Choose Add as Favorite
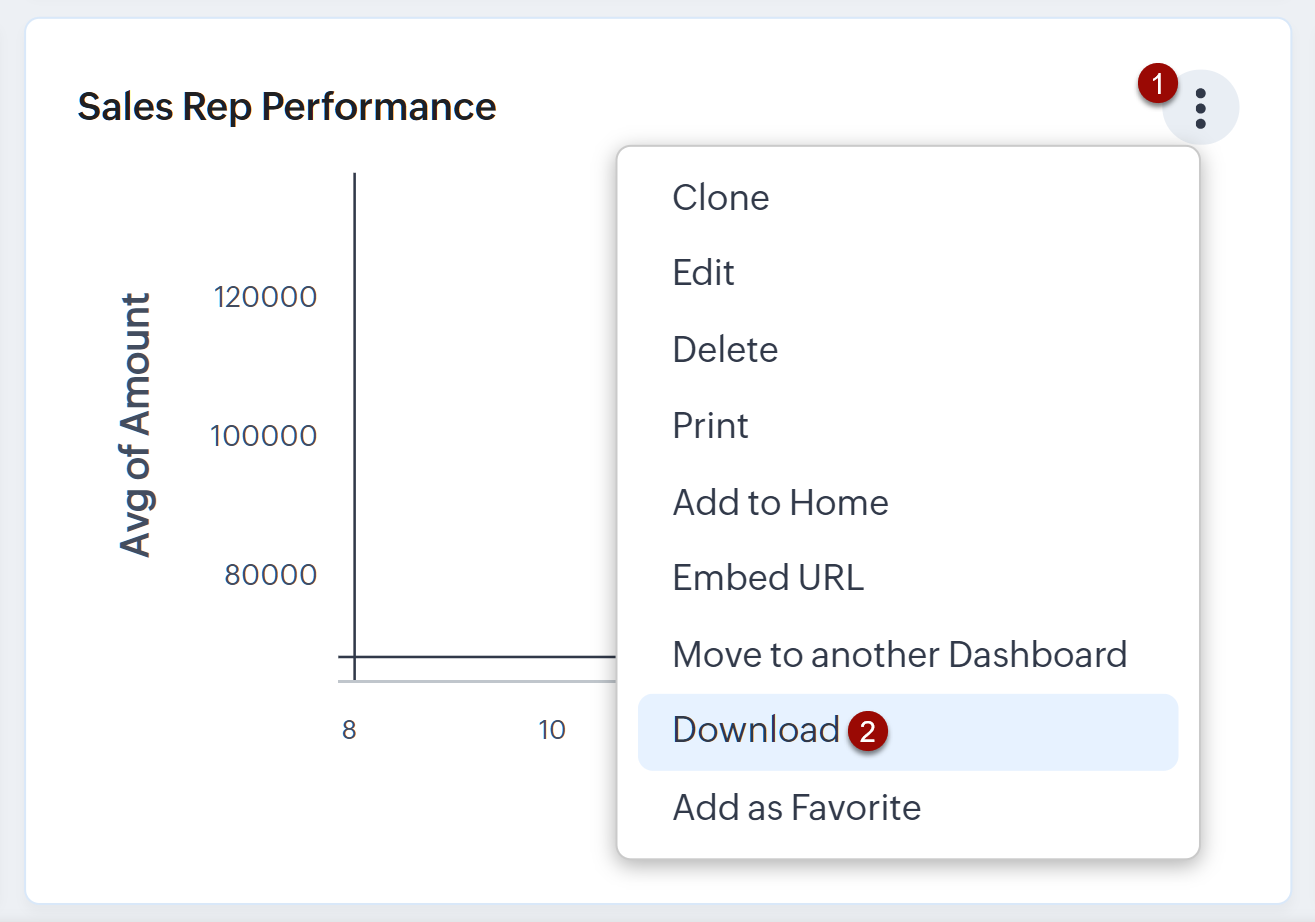Image resolution: width=1315 pixels, height=922 pixels. 797,807
